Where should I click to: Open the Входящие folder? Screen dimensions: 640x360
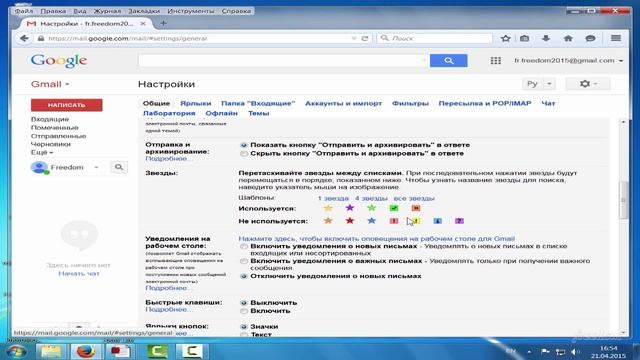(50, 119)
